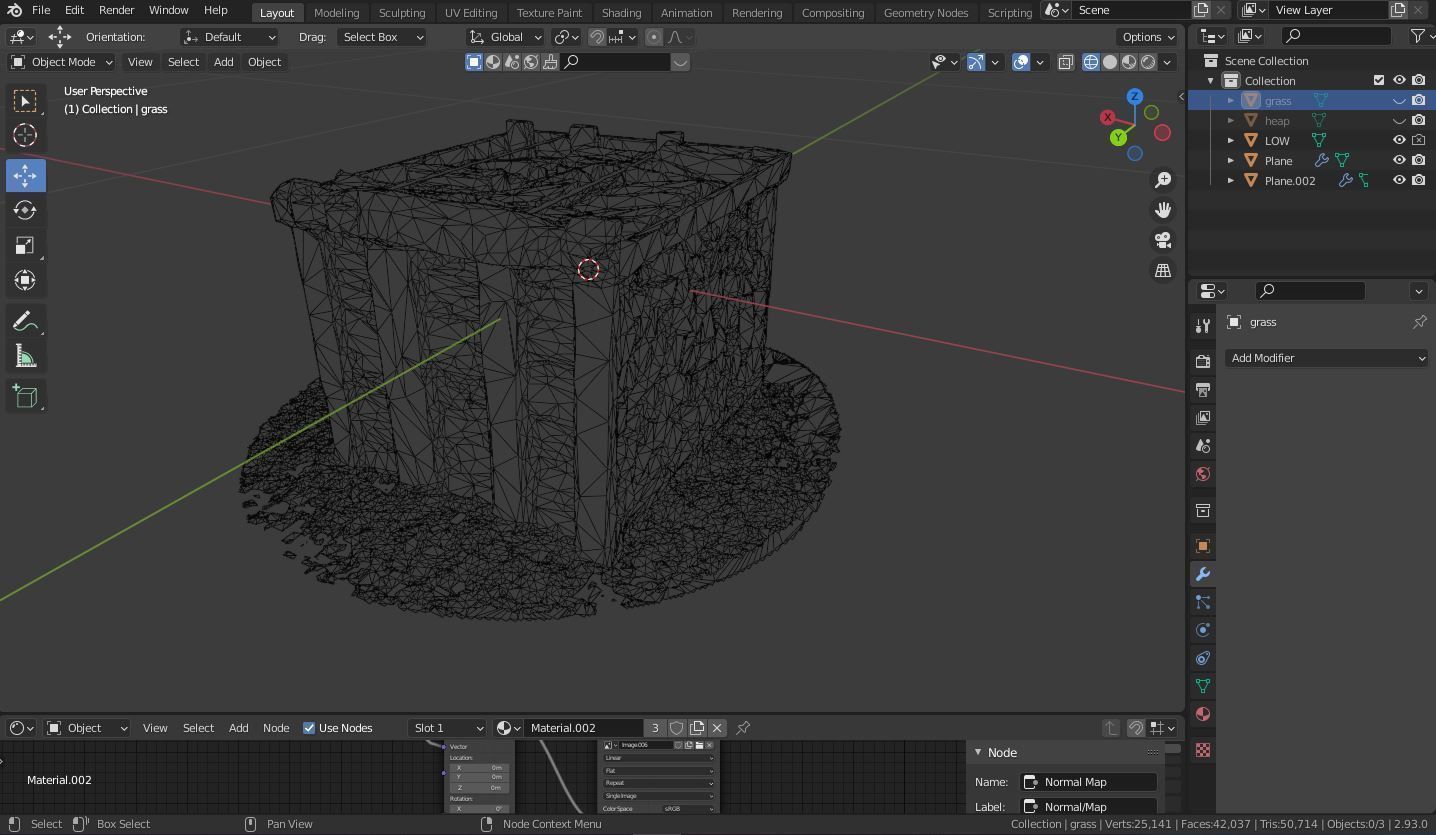Switch to Solid viewport shading
Viewport: 1436px width, 835px height.
[x=1110, y=62]
